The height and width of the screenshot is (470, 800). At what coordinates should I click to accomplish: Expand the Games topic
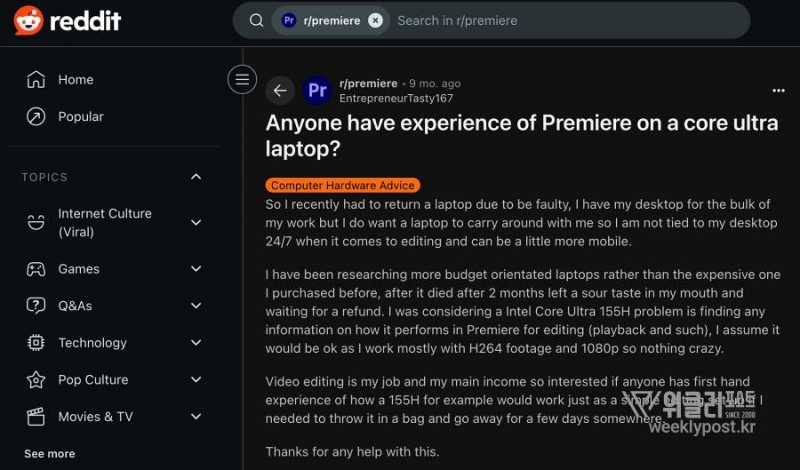[196, 269]
